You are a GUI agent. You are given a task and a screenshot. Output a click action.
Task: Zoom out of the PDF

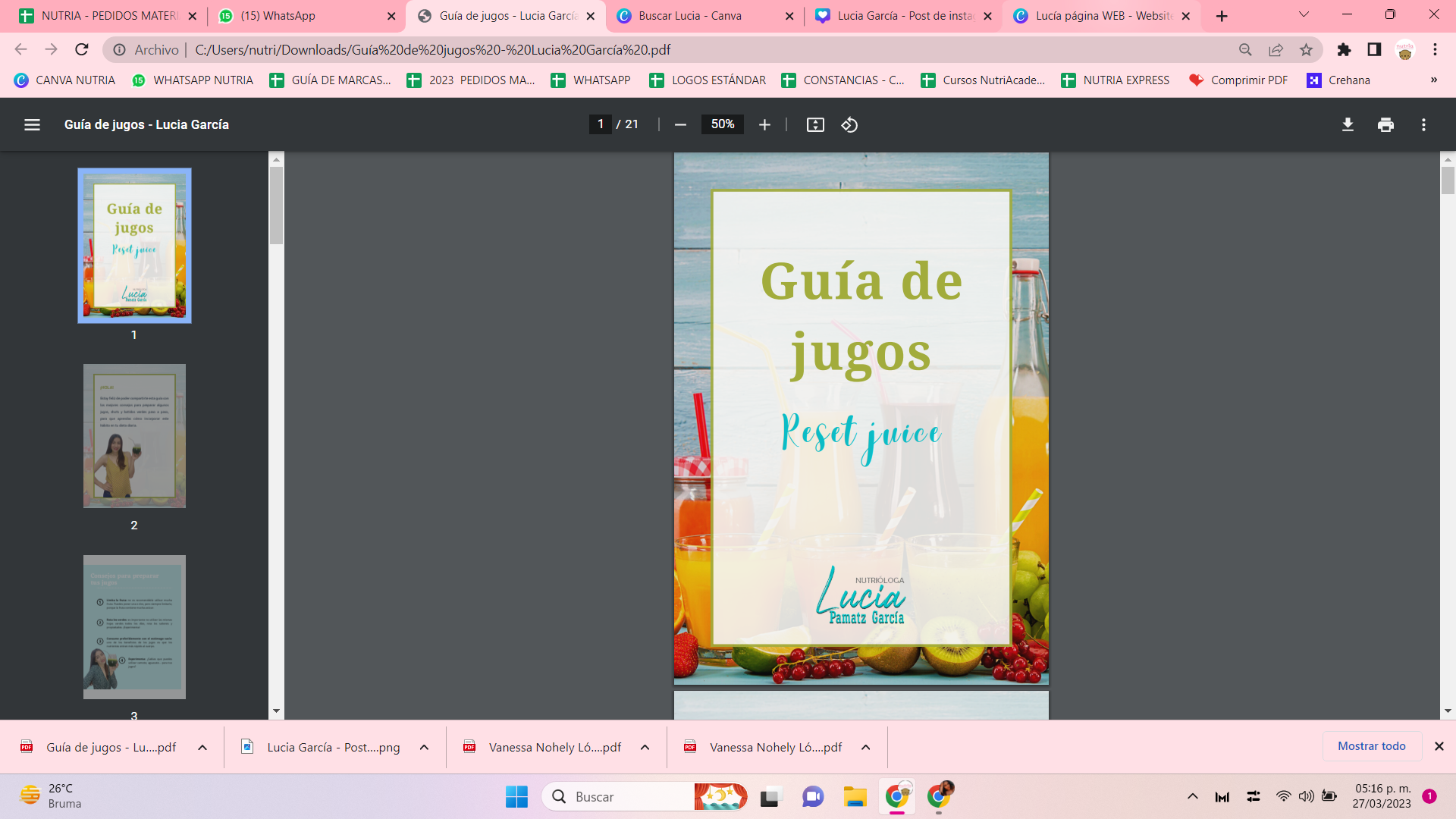(x=680, y=124)
